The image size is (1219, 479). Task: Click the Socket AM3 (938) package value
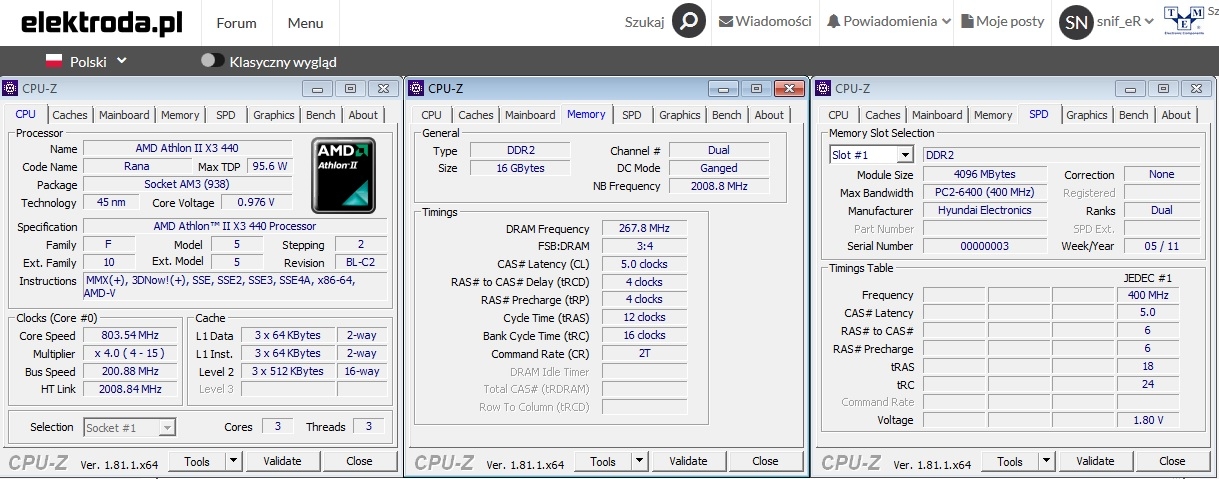click(x=188, y=185)
